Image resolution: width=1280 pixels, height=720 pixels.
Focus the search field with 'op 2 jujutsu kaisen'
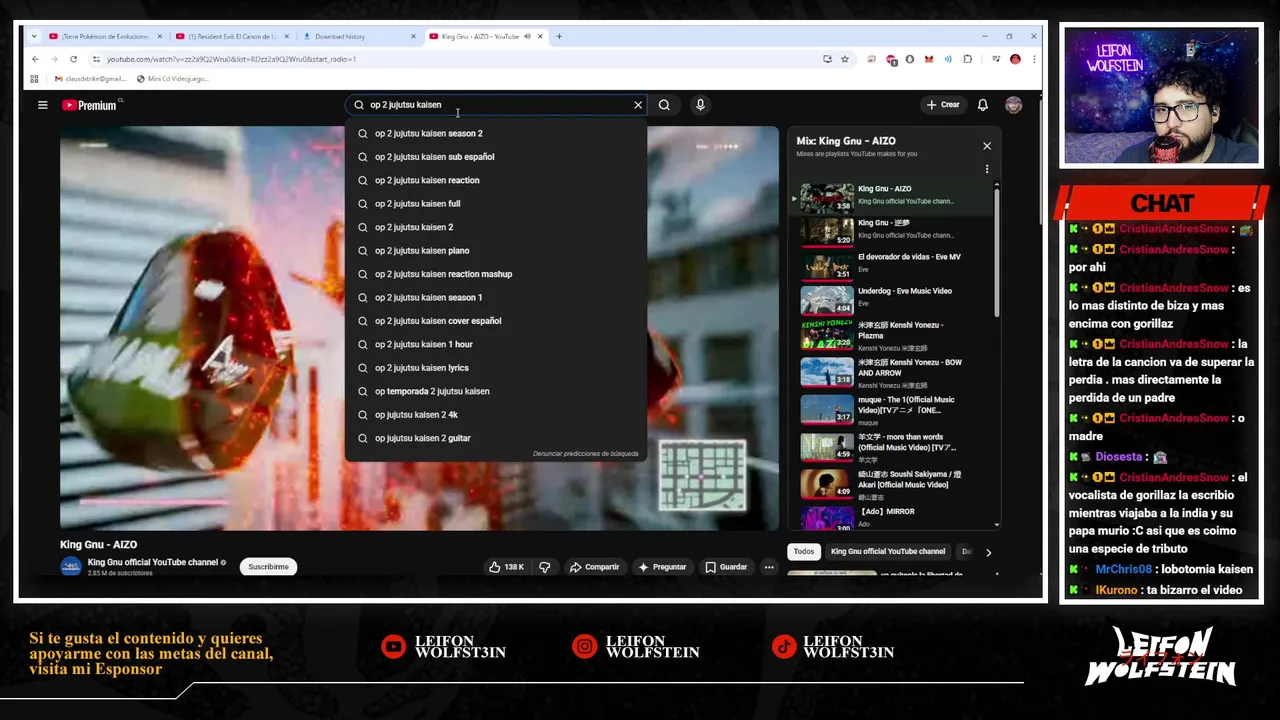pyautogui.click(x=495, y=105)
